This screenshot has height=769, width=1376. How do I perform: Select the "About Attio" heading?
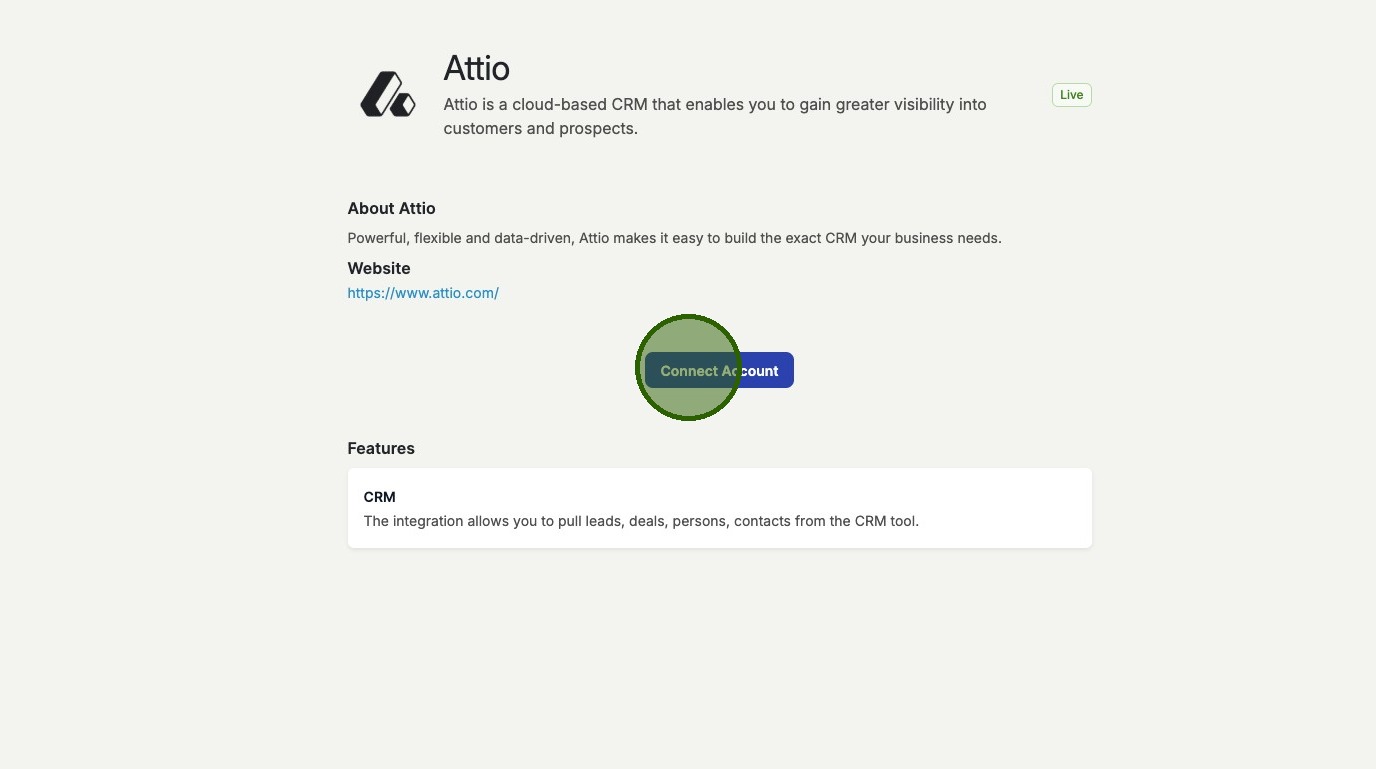click(x=391, y=208)
